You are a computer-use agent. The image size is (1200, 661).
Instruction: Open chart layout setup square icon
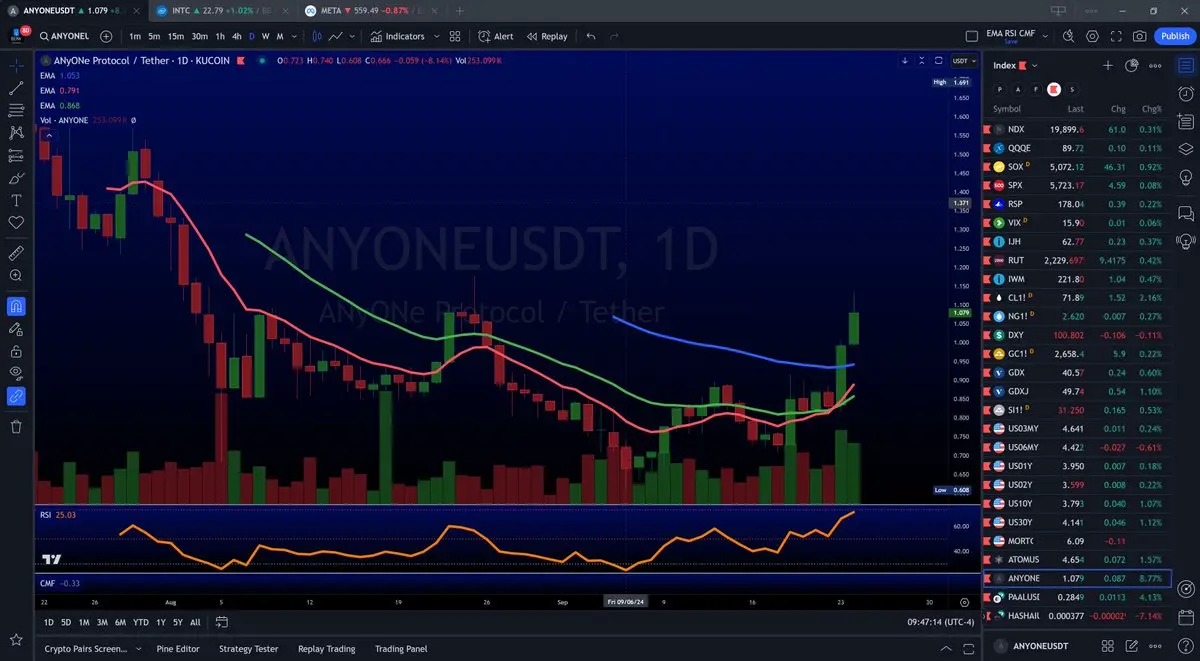click(973, 36)
